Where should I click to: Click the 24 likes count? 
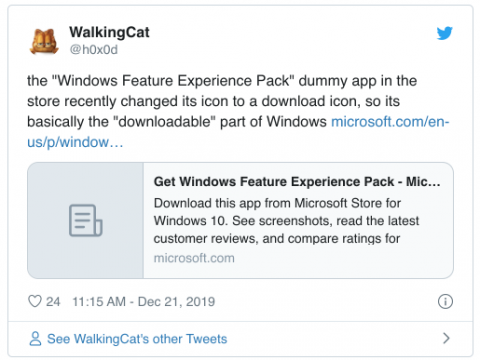coord(53,302)
